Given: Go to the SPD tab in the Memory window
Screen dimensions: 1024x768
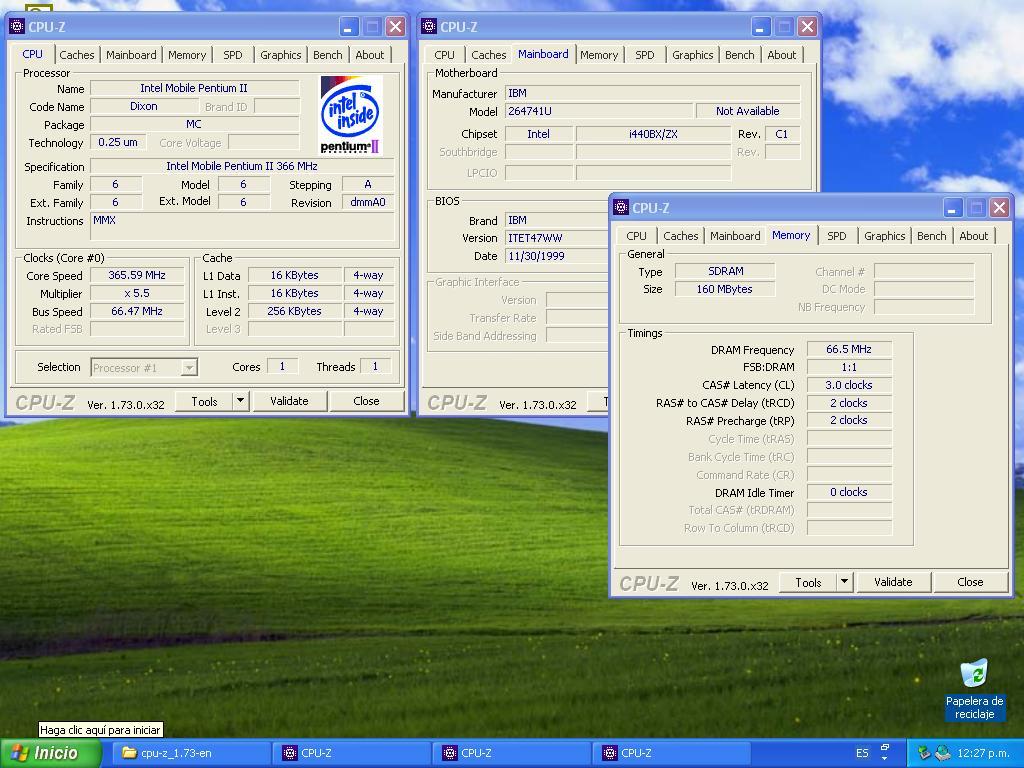Looking at the screenshot, I should coord(837,236).
